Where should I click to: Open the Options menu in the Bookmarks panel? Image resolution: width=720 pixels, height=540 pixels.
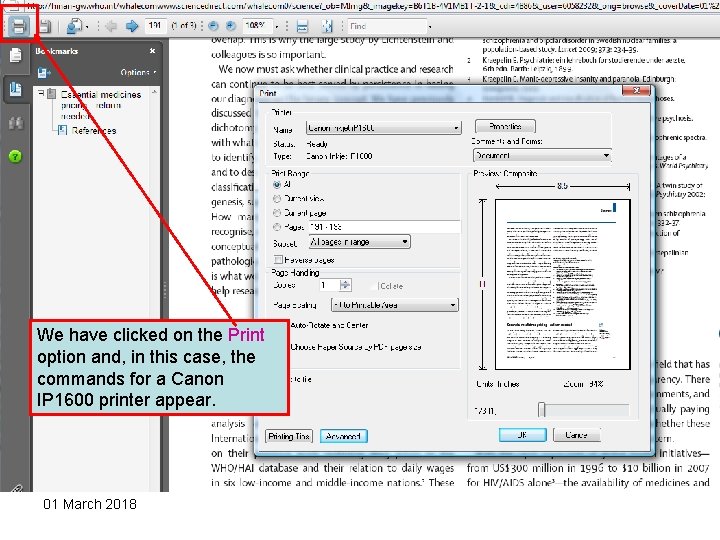[x=138, y=73]
